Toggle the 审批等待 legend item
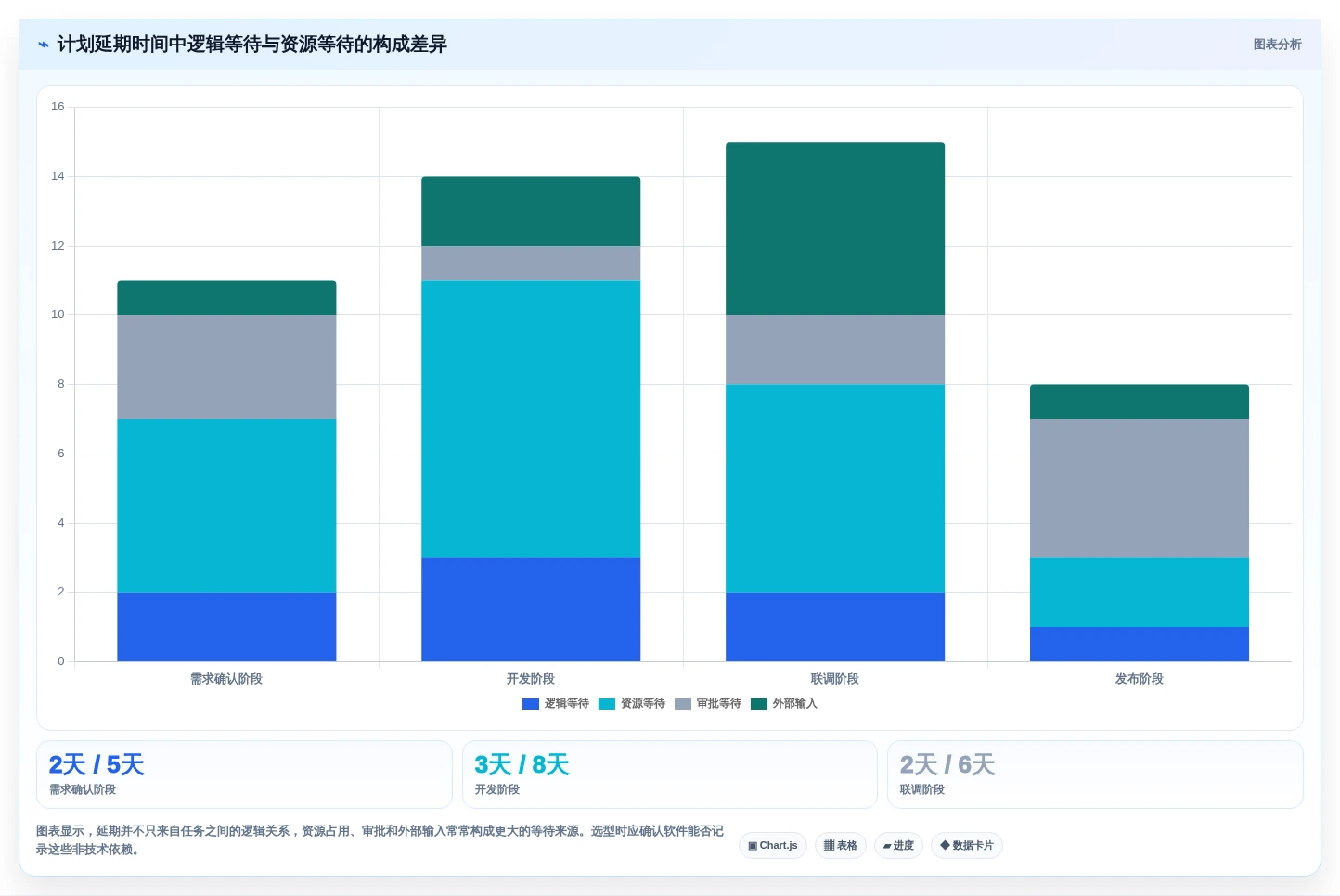The height and width of the screenshot is (896, 1340). point(708,704)
